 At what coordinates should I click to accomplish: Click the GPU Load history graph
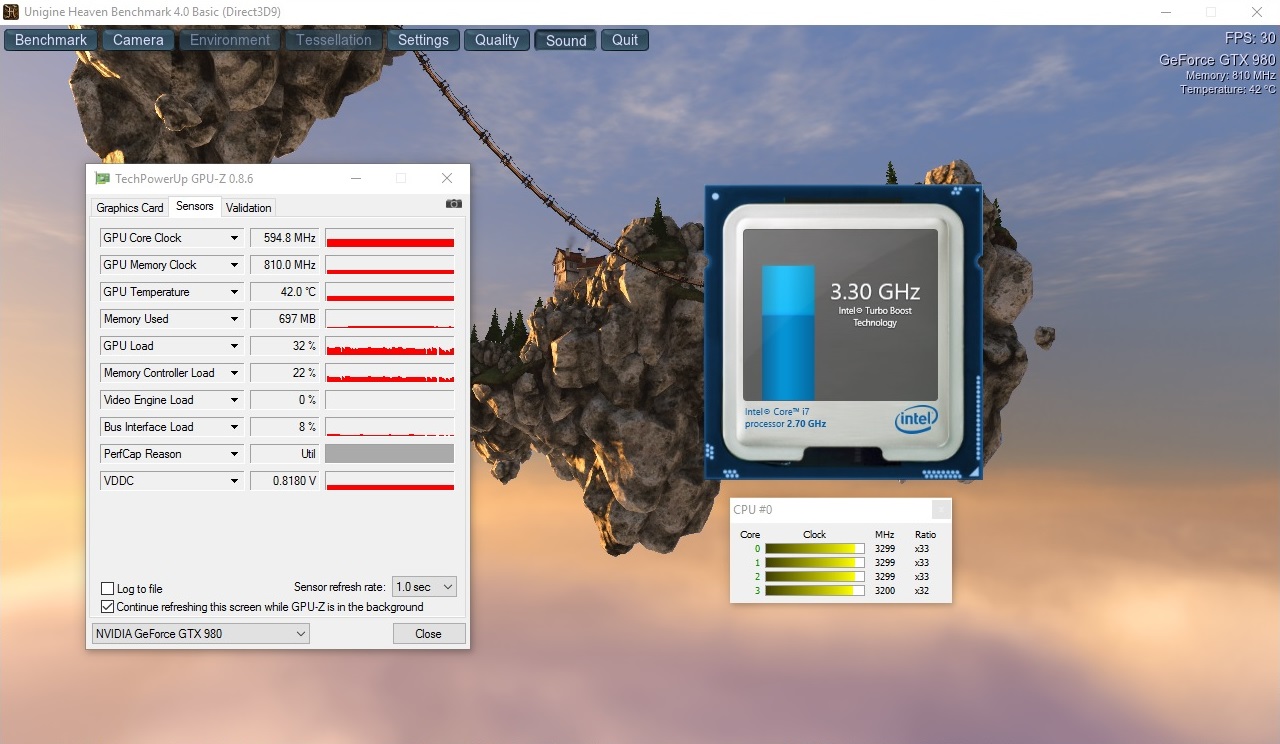click(390, 346)
